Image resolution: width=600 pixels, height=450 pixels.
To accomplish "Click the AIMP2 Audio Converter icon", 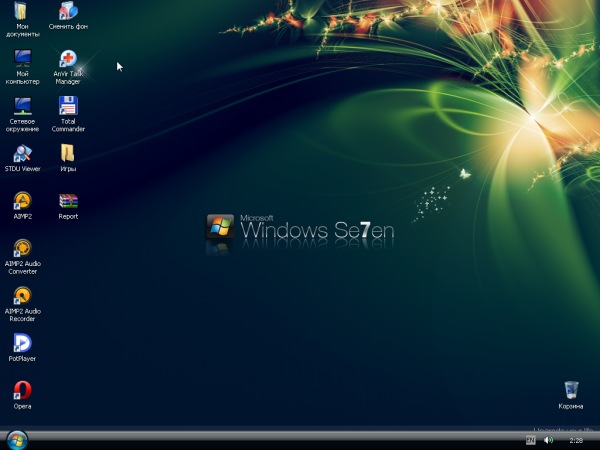I will tap(22, 248).
